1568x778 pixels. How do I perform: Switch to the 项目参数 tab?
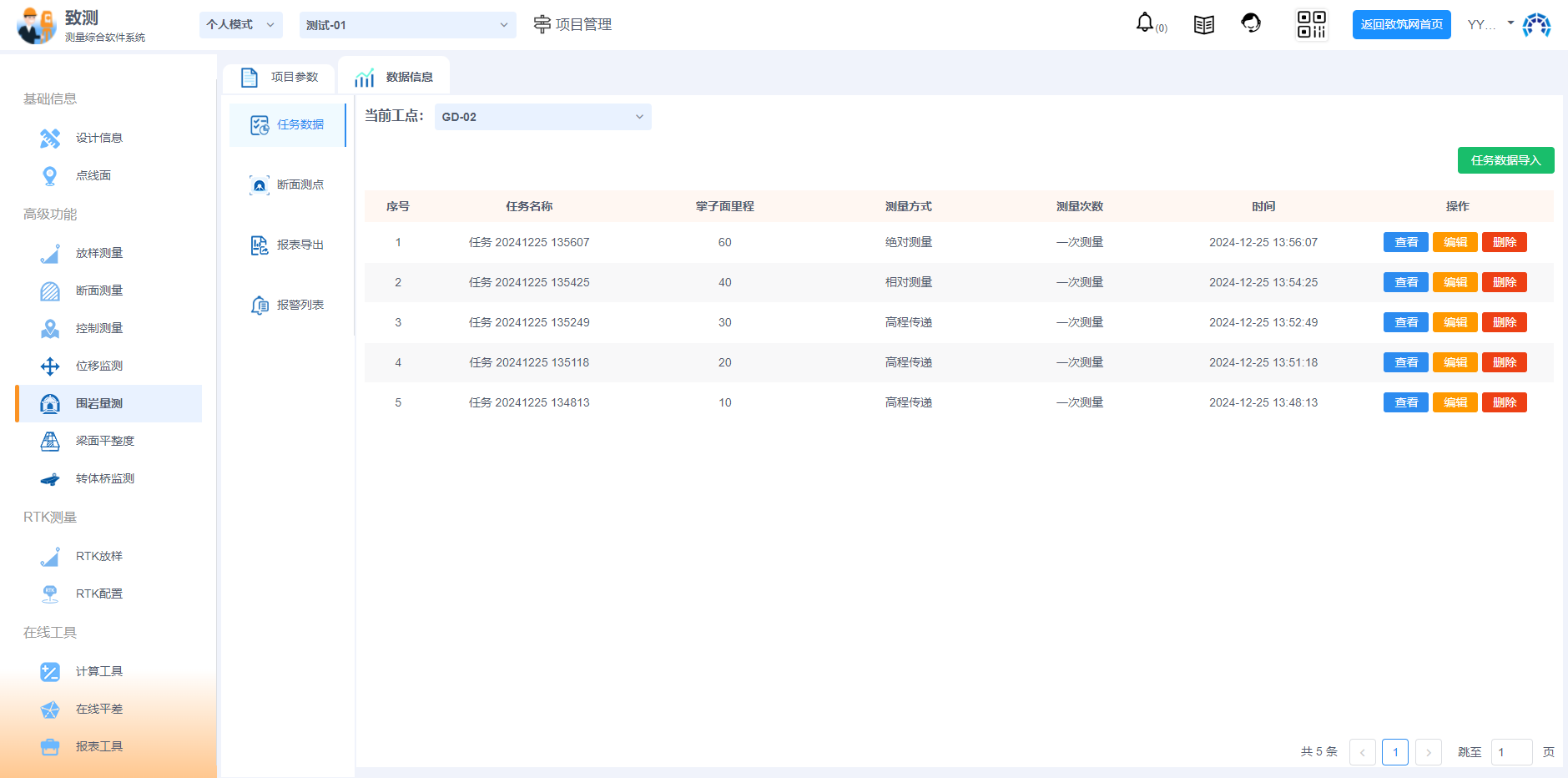coord(280,77)
